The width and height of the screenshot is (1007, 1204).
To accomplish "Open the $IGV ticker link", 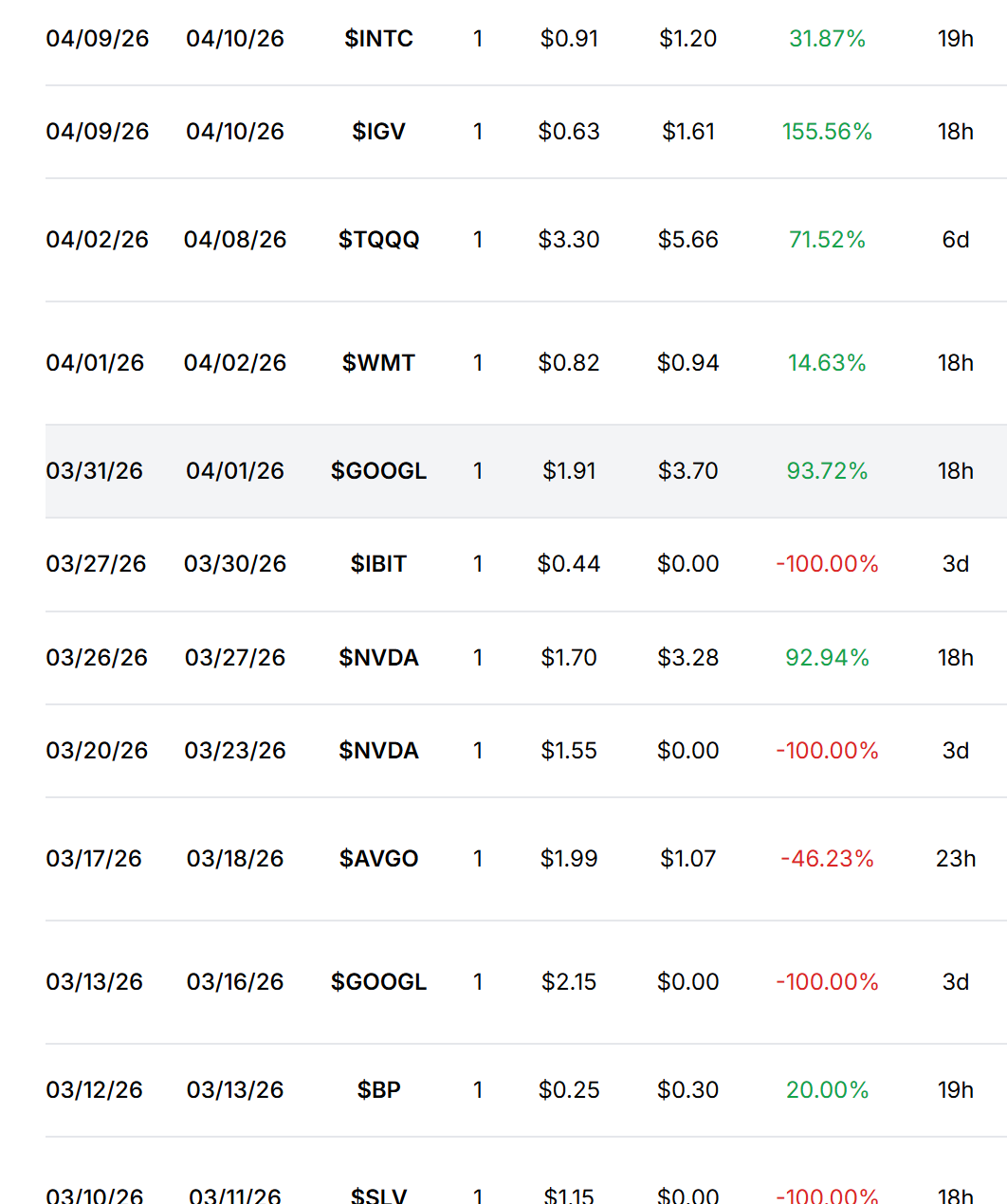I will (378, 132).
